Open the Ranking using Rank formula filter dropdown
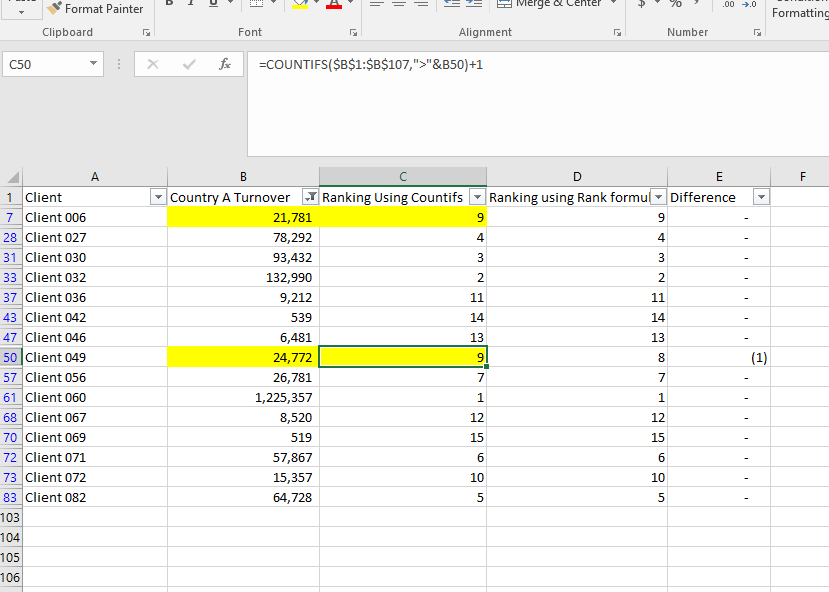 tap(658, 198)
